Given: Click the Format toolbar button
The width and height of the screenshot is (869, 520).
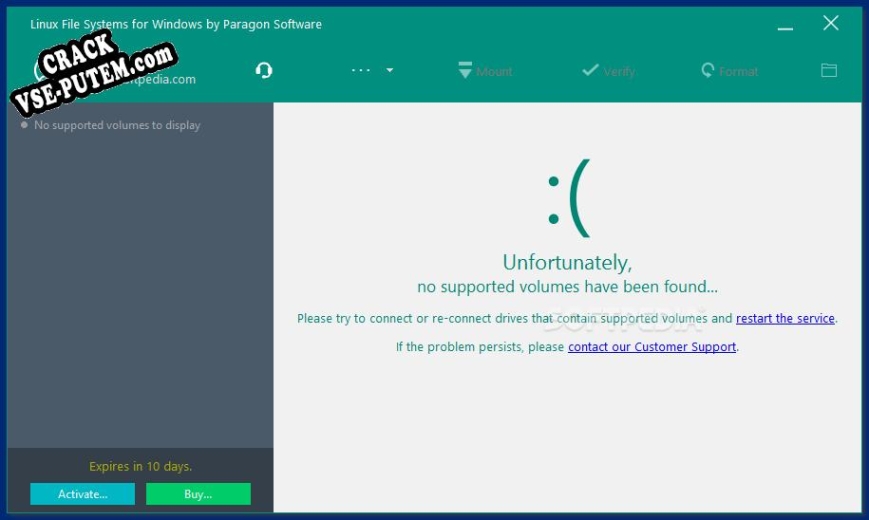Looking at the screenshot, I should click(x=729, y=71).
